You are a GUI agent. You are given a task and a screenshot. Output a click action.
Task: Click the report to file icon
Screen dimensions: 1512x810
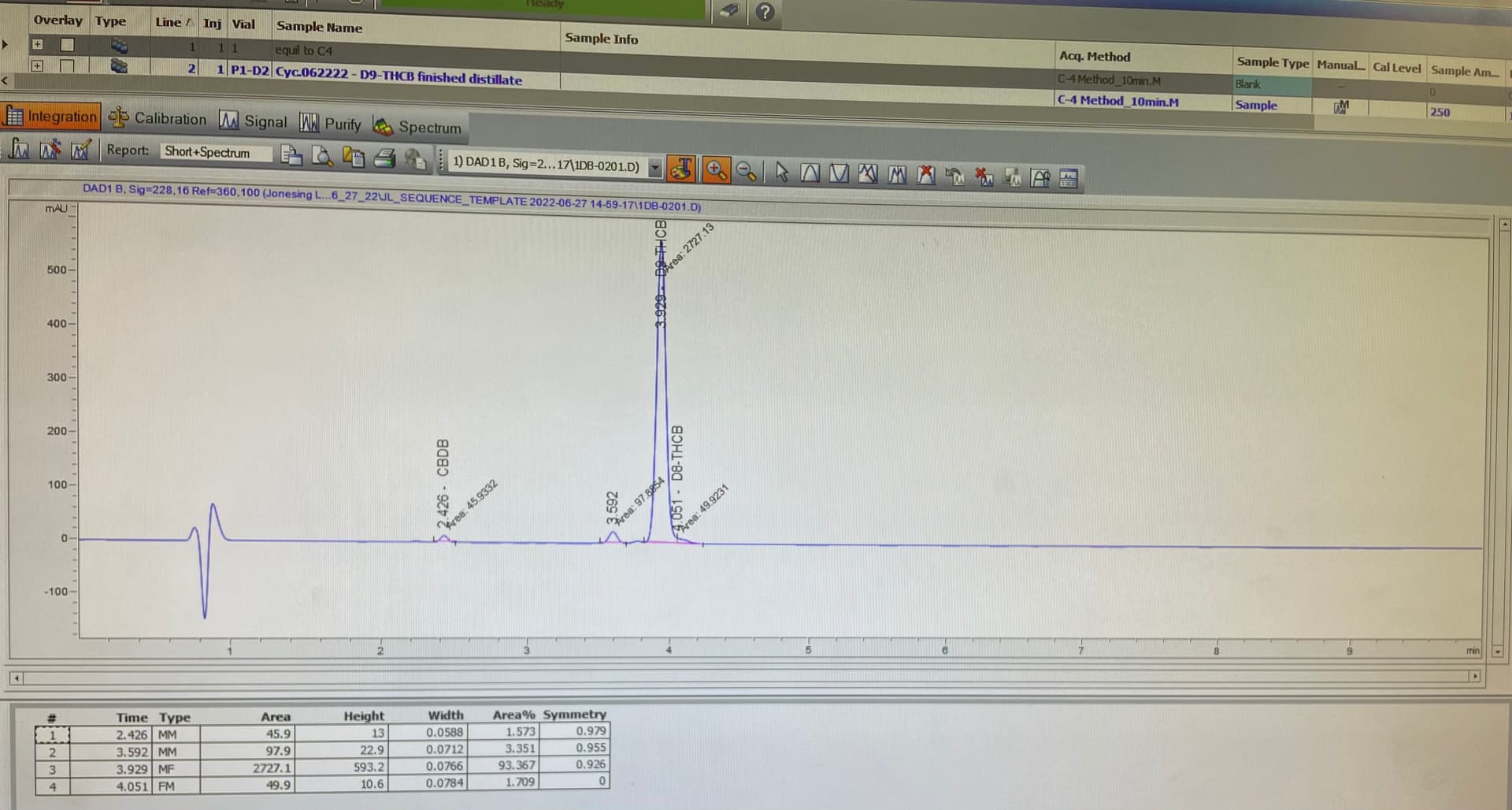coord(291,155)
